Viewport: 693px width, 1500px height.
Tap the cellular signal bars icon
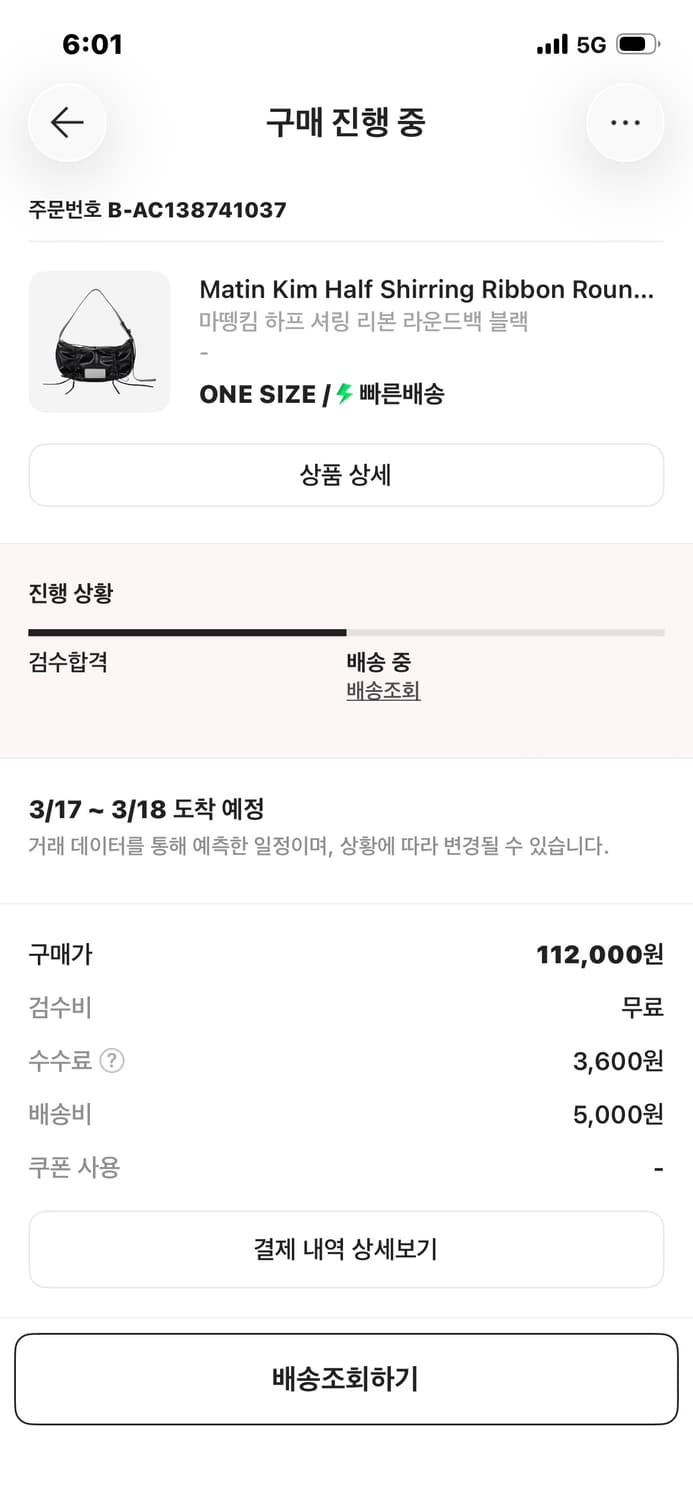point(553,43)
